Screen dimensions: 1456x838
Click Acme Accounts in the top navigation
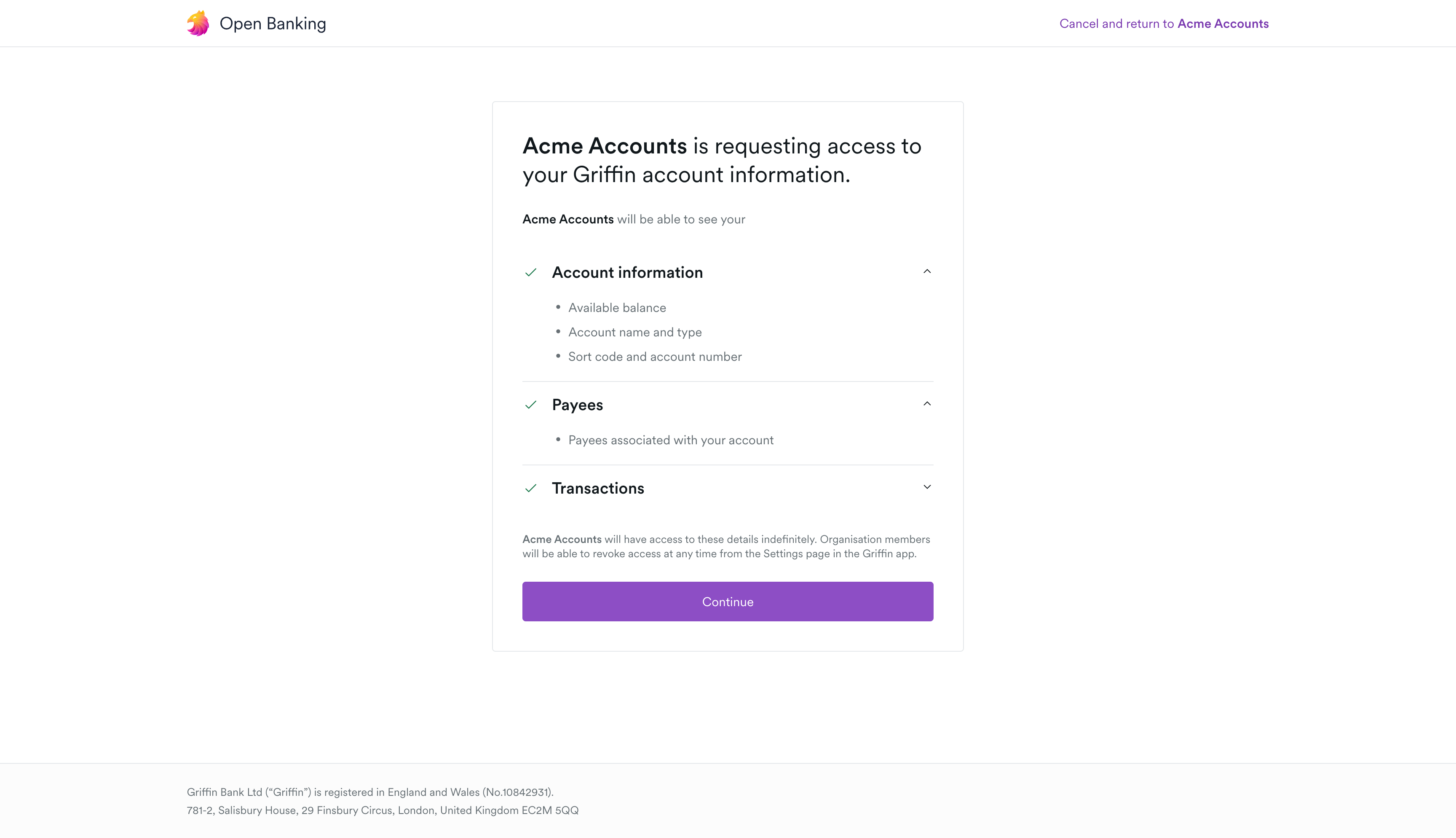[x=1223, y=24]
